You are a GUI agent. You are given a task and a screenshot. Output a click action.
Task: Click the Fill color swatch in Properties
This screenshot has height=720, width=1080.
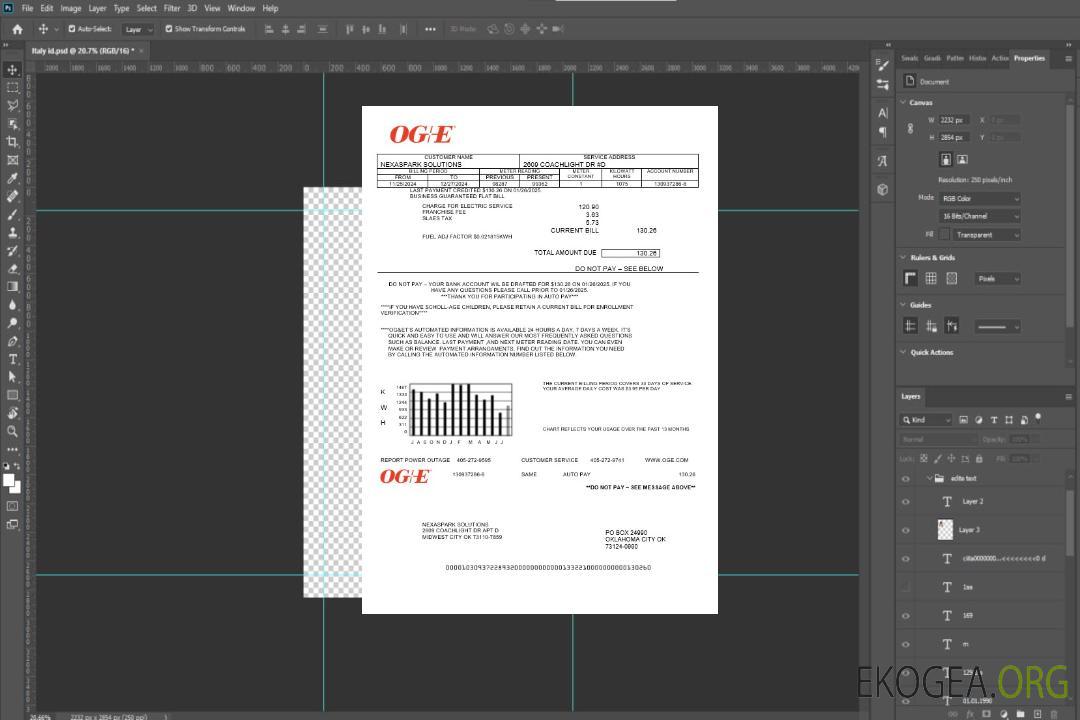point(945,235)
